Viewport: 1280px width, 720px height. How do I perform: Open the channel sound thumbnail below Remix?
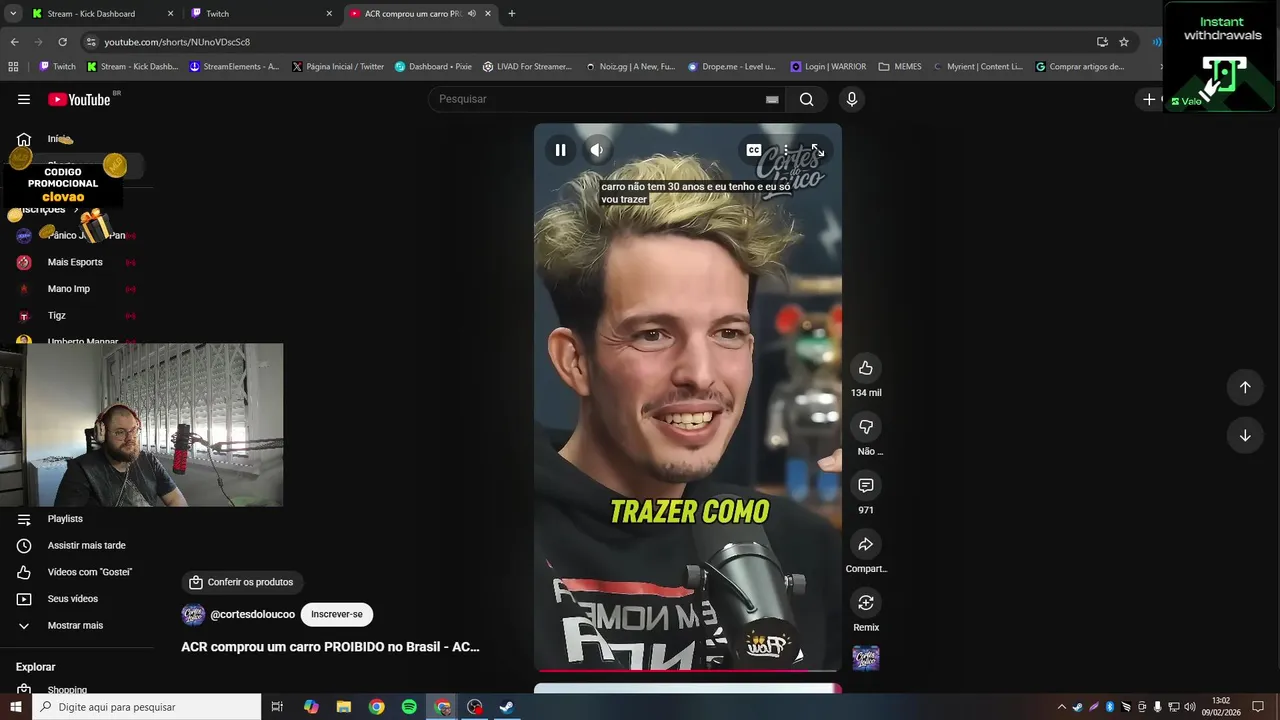(866, 658)
